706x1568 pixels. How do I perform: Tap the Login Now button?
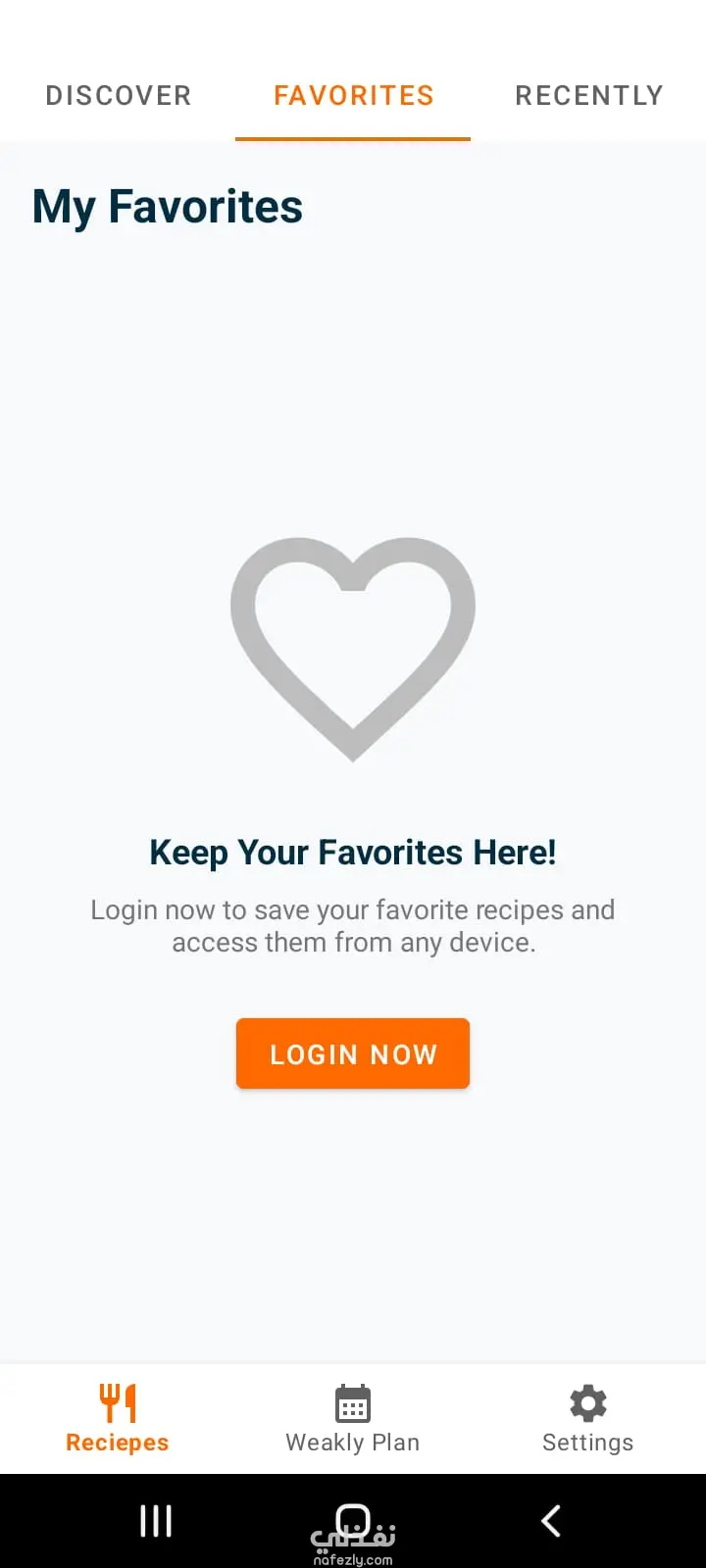click(x=353, y=1053)
